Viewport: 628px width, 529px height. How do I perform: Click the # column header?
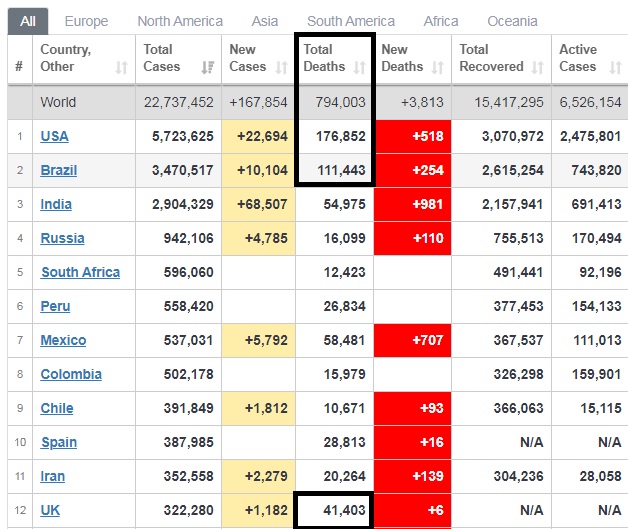point(19,66)
